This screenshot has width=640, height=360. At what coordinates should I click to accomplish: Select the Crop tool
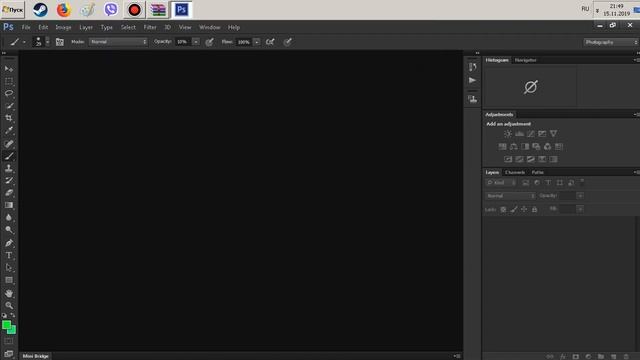(9, 118)
